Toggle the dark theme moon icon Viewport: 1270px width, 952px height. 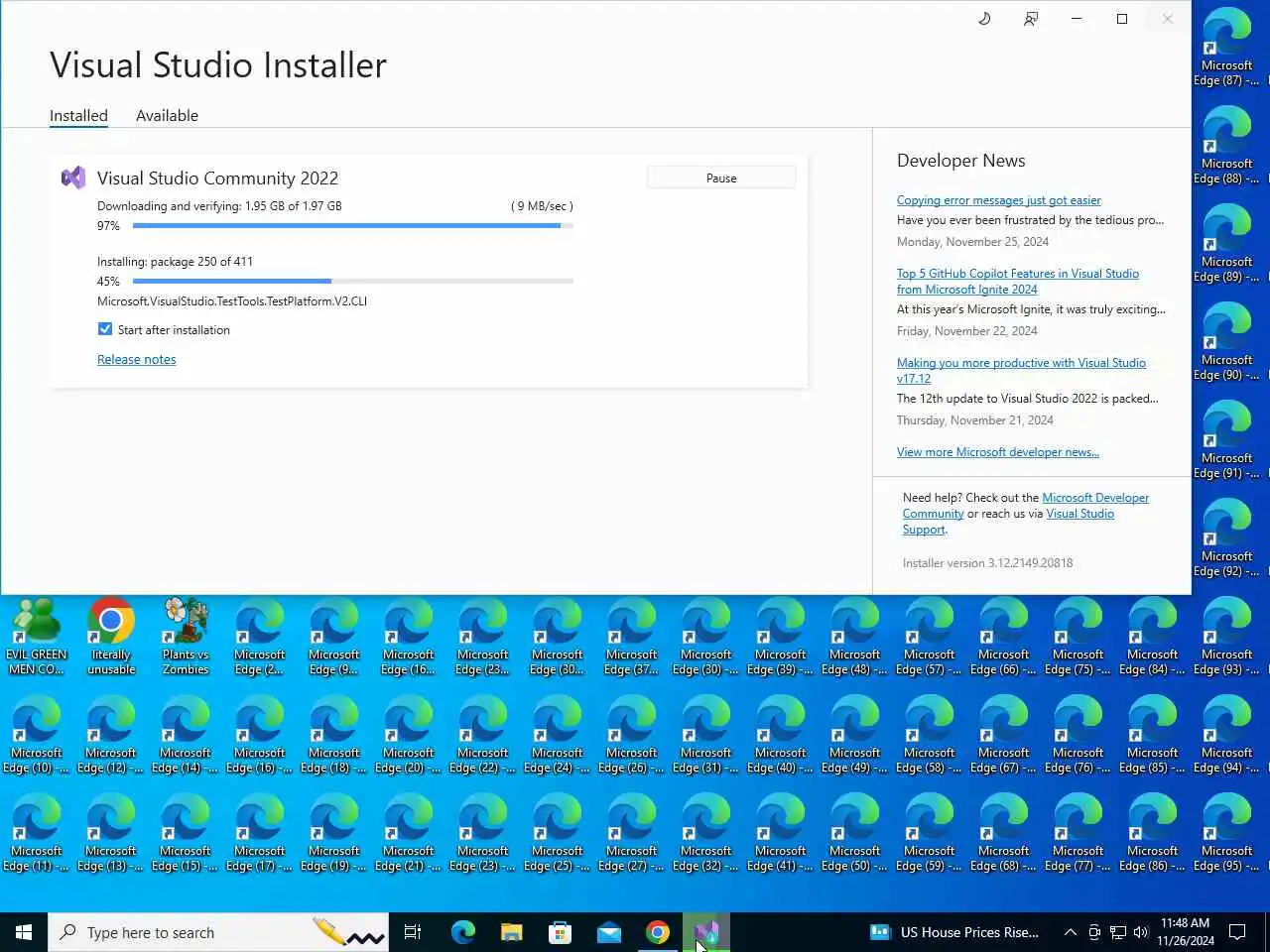tap(984, 19)
